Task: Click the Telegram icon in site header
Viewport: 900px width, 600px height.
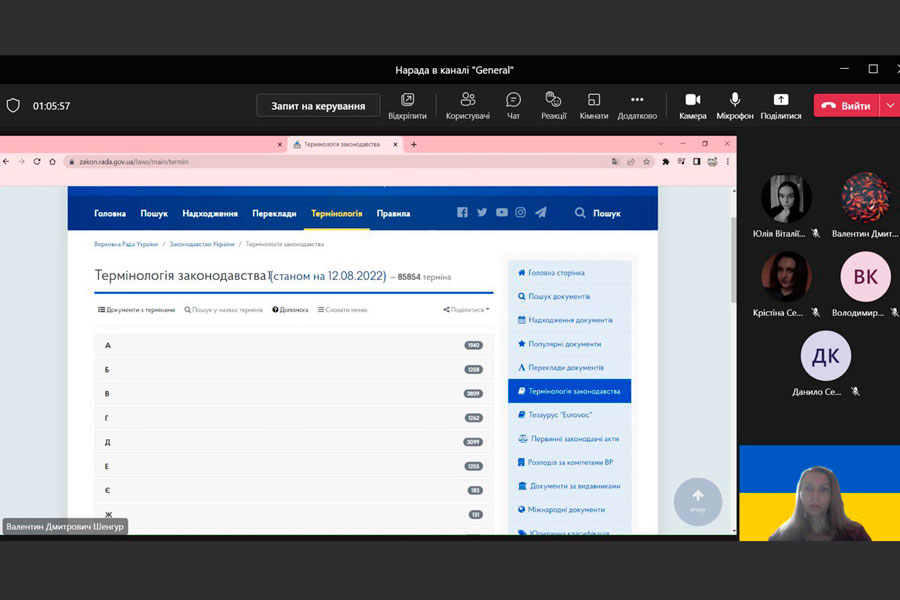Action: click(x=541, y=213)
